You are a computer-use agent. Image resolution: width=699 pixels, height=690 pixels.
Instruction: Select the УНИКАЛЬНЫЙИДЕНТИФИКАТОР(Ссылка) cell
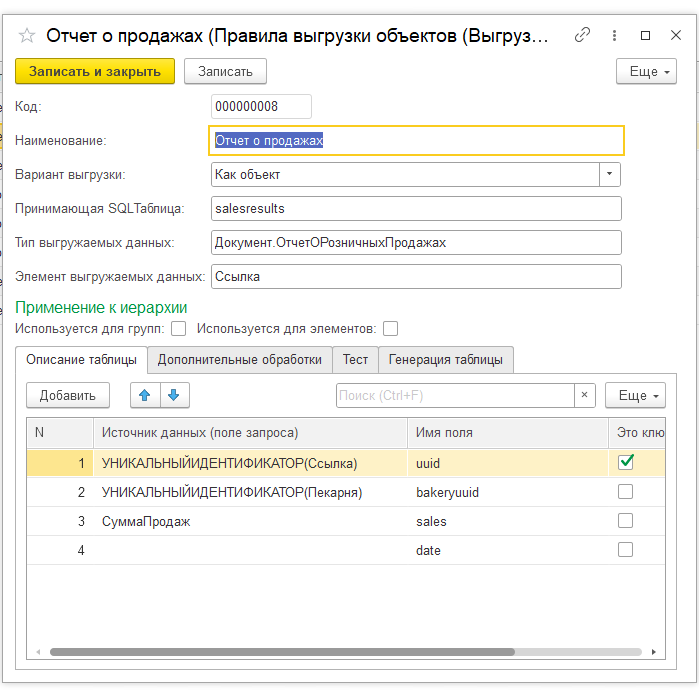(x=251, y=463)
